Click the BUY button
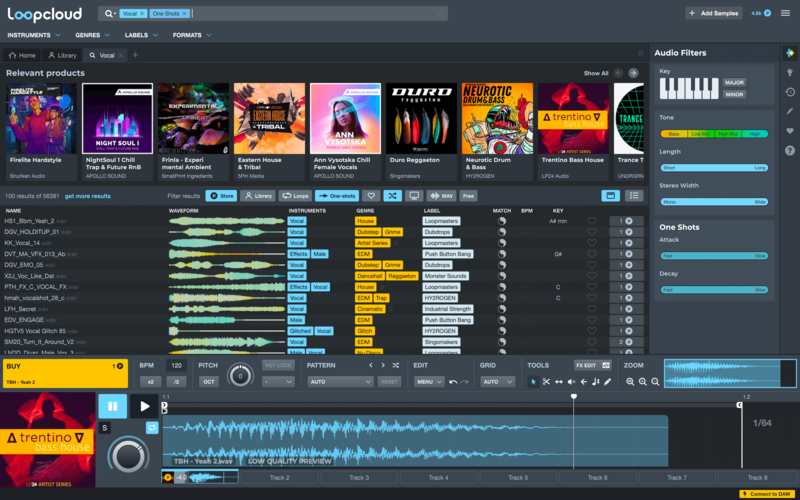Viewport: 800px width, 500px height. coord(65,373)
